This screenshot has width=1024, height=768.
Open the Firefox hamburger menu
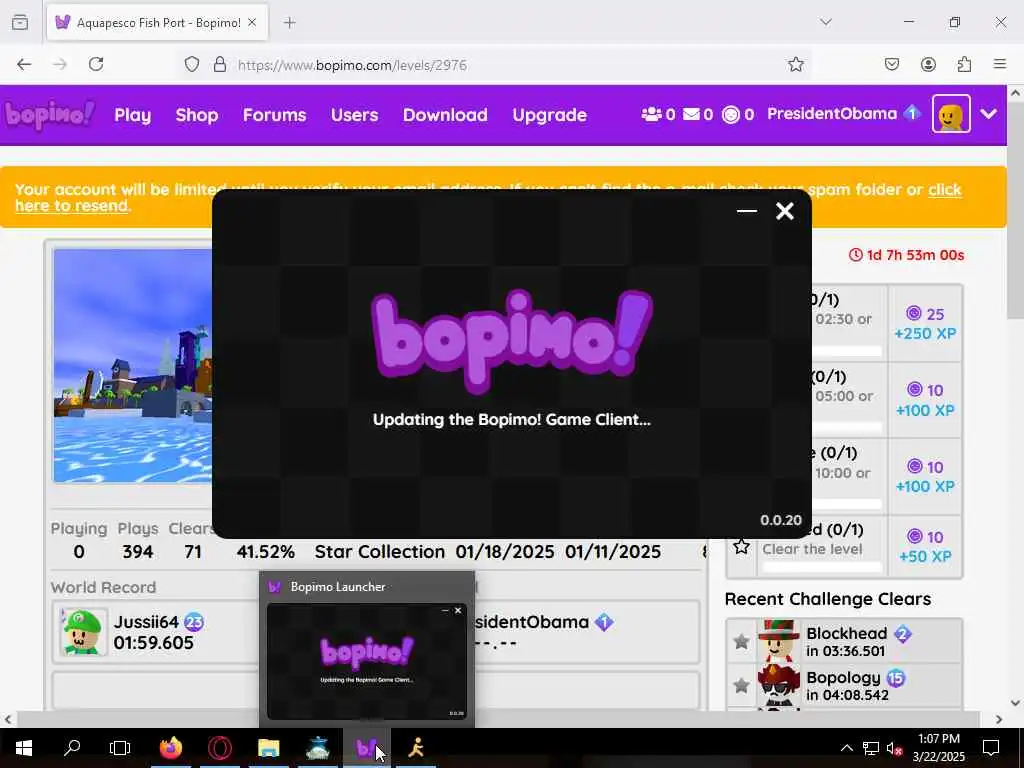point(1000,64)
